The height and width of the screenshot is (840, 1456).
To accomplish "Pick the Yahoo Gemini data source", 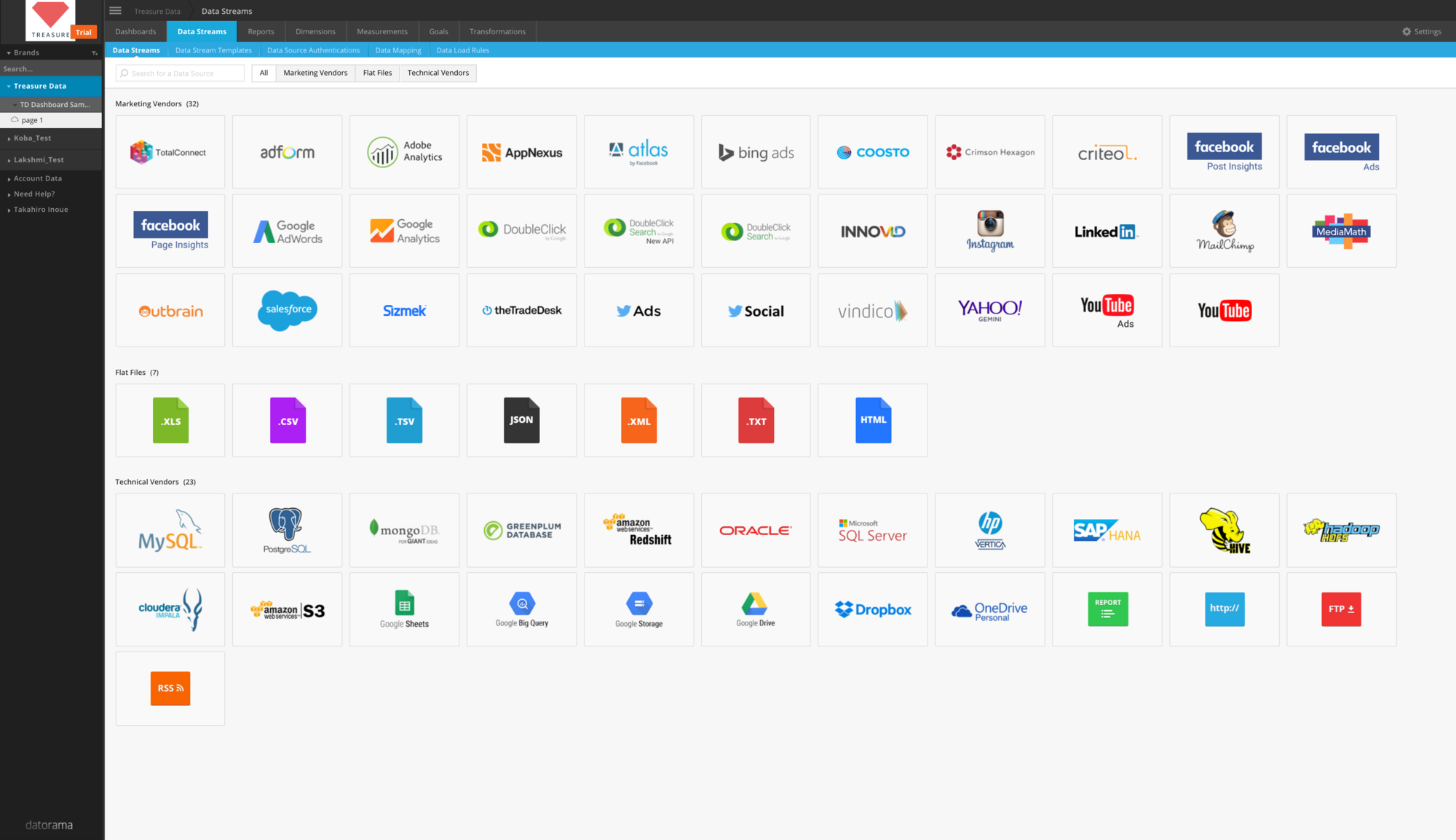I will [x=990, y=311].
